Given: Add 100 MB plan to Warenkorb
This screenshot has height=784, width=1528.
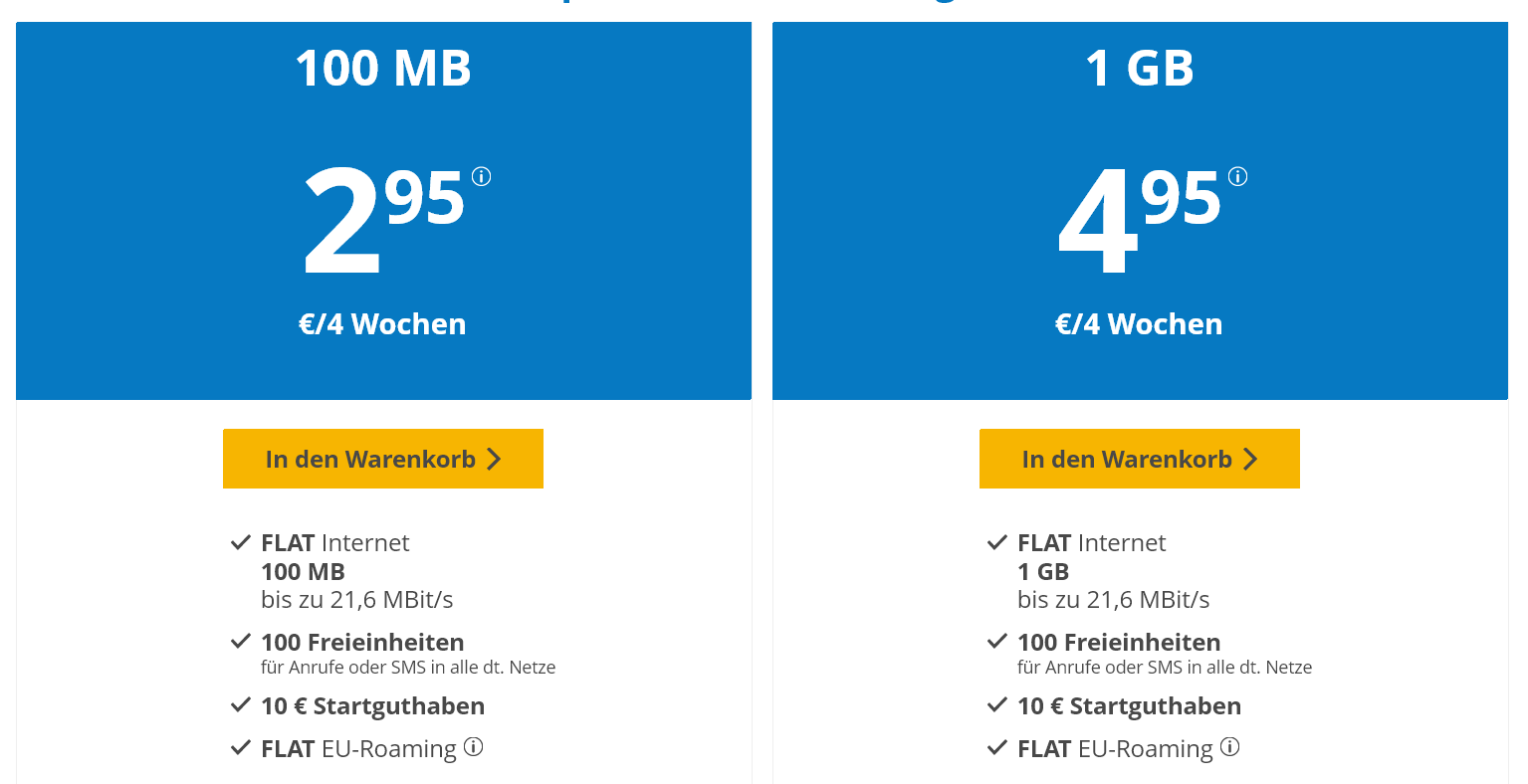Looking at the screenshot, I should click(x=383, y=459).
